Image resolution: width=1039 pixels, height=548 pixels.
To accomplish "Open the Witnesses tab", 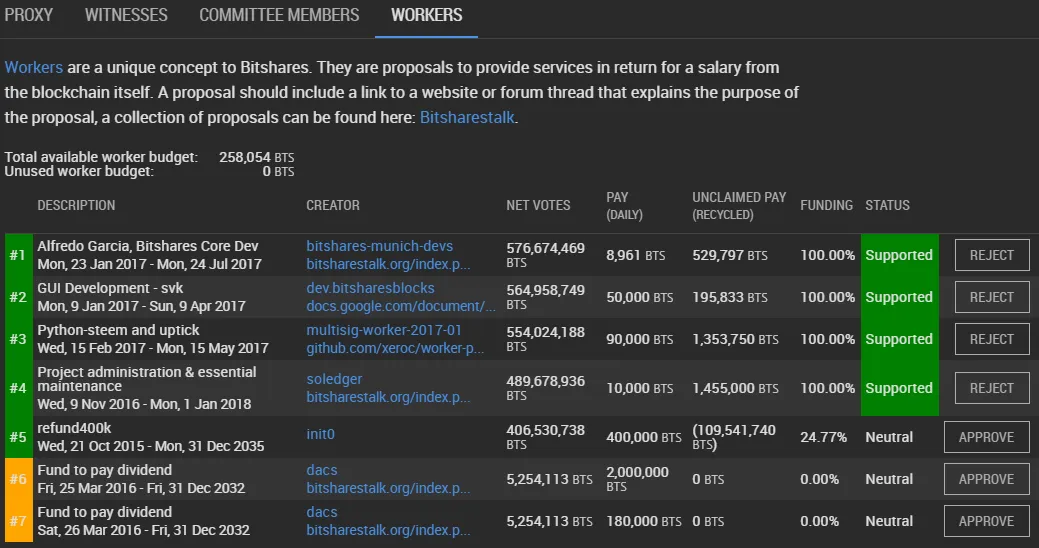I will click(126, 15).
